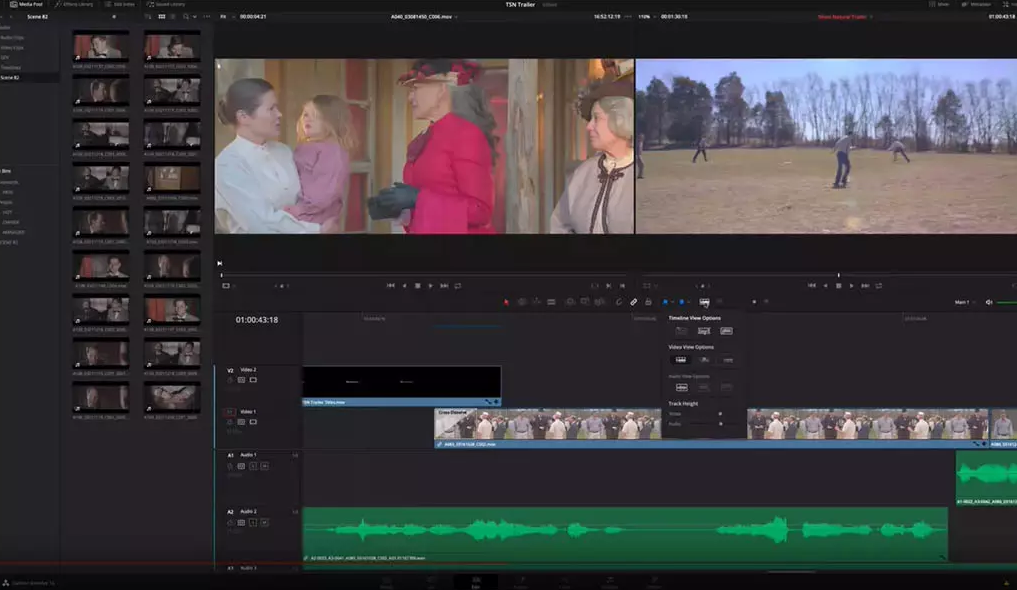The height and width of the screenshot is (590, 1017).
Task: Toggle loop in source viewer
Action: pyautogui.click(x=458, y=285)
